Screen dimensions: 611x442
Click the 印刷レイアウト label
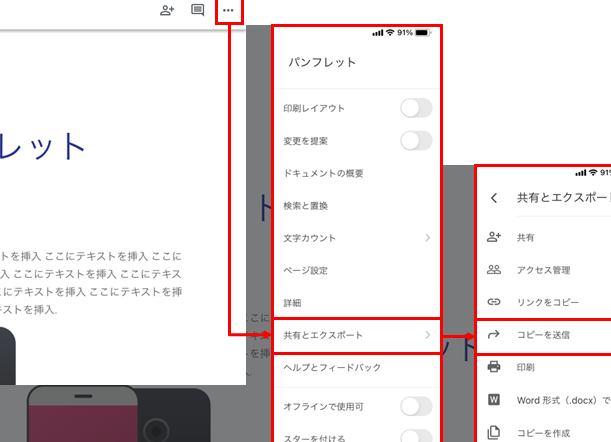pyautogui.click(x=314, y=108)
